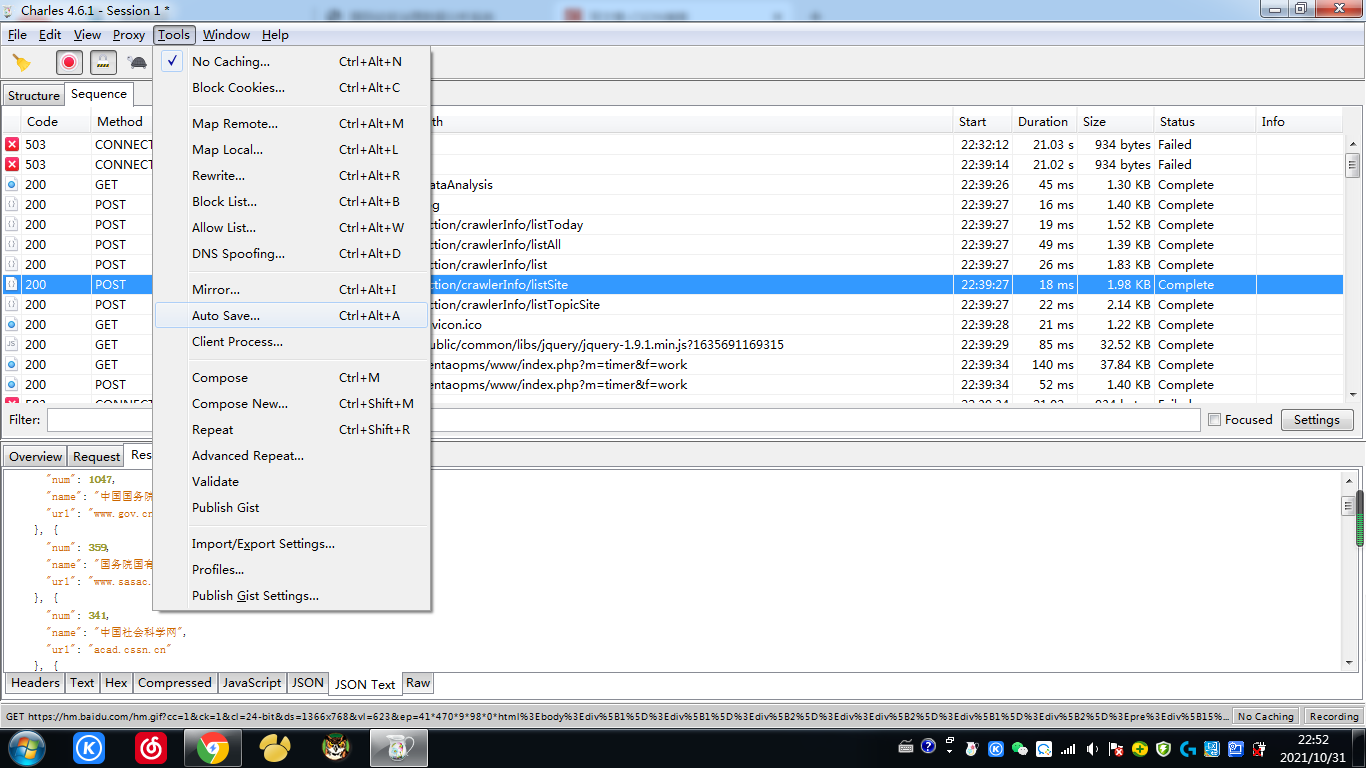This screenshot has width=1366, height=768.
Task: Uncheck No Caching in Tools menu
Action: click(x=292, y=62)
